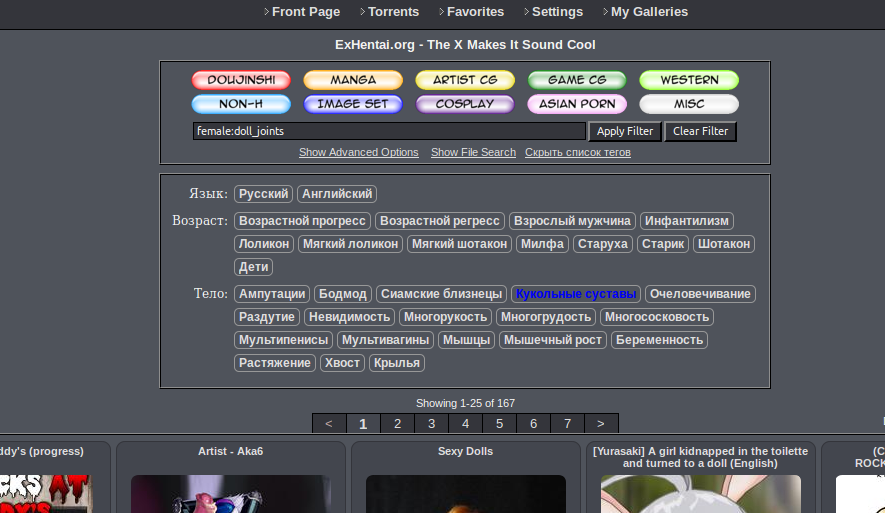Toggle the Manga category filter
This screenshot has width=885, height=513.
[x=353, y=80]
